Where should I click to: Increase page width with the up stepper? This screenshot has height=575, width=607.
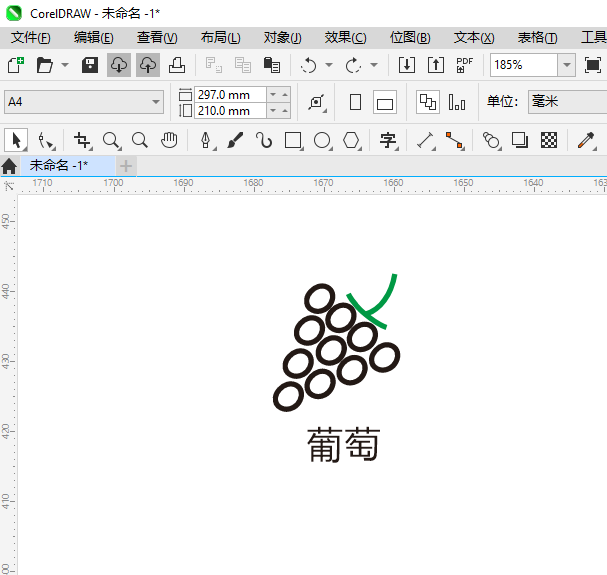[x=285, y=94]
